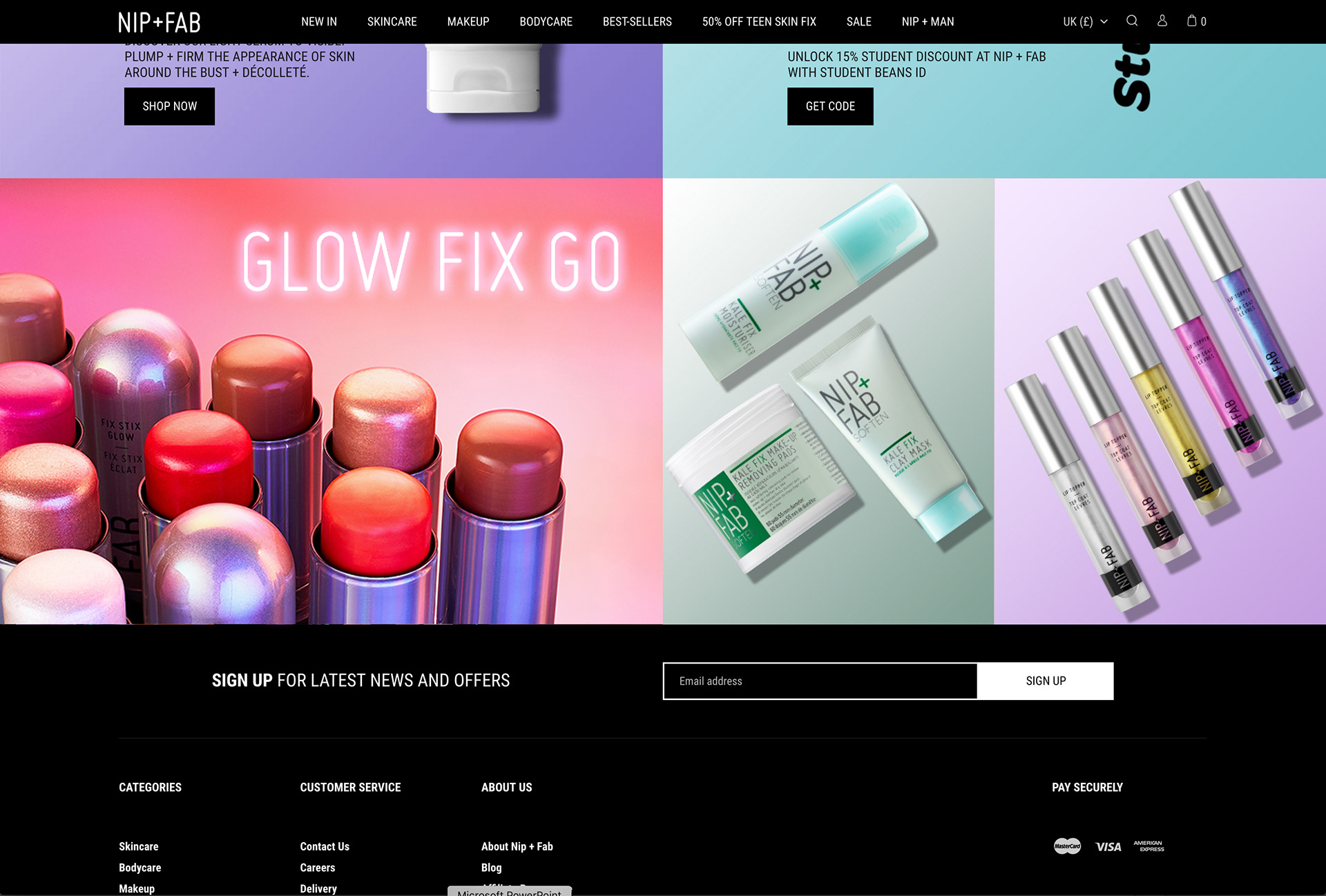Viewport: 1326px width, 896px height.
Task: Open the GLOW FIX GO banner
Action: tap(331, 401)
